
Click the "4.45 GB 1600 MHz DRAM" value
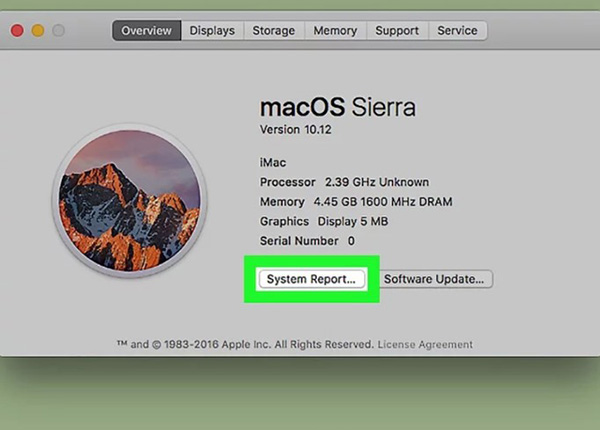[383, 202]
